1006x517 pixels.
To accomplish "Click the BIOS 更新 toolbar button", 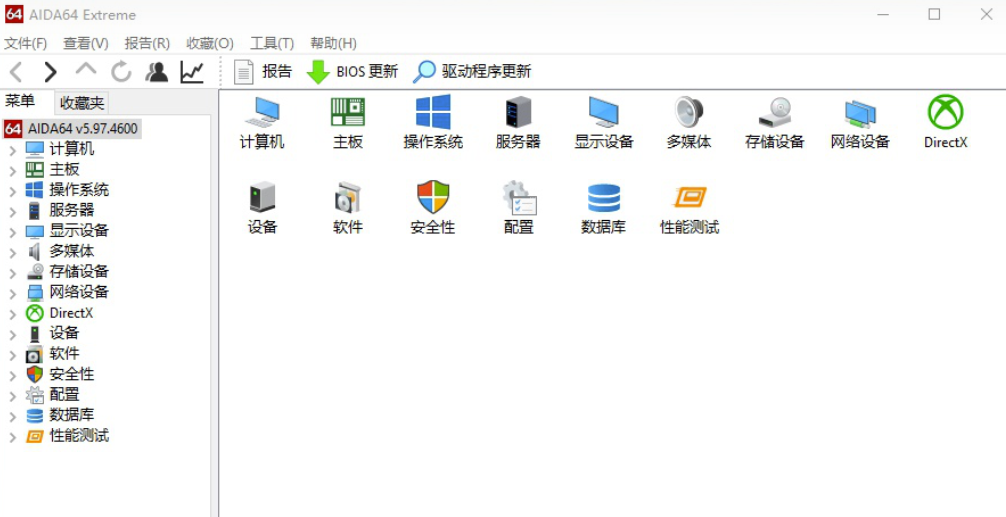I will coord(352,71).
